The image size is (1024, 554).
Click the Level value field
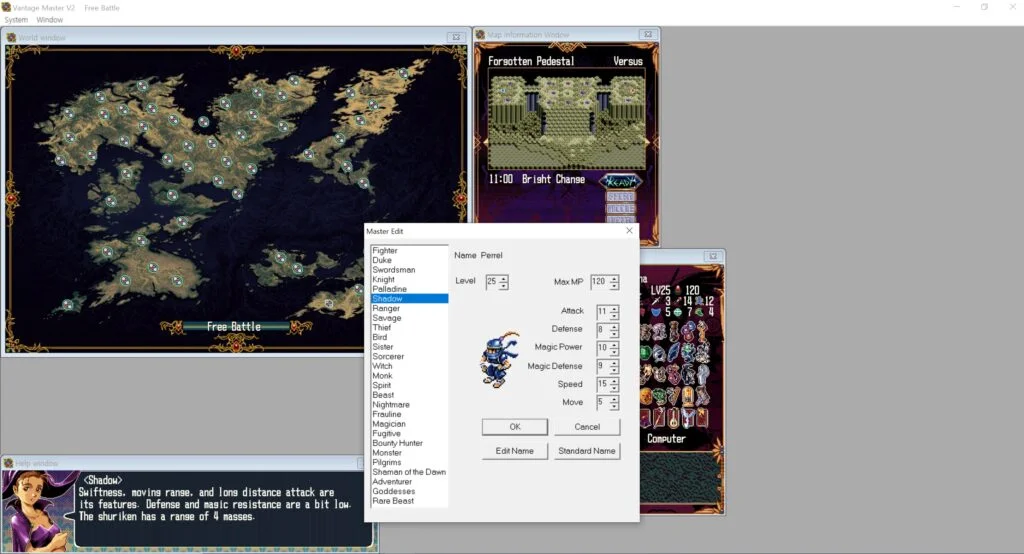click(x=492, y=282)
